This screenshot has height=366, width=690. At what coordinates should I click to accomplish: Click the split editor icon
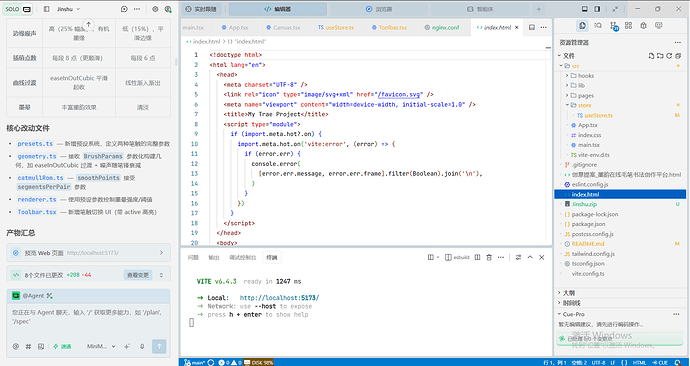[532, 27]
